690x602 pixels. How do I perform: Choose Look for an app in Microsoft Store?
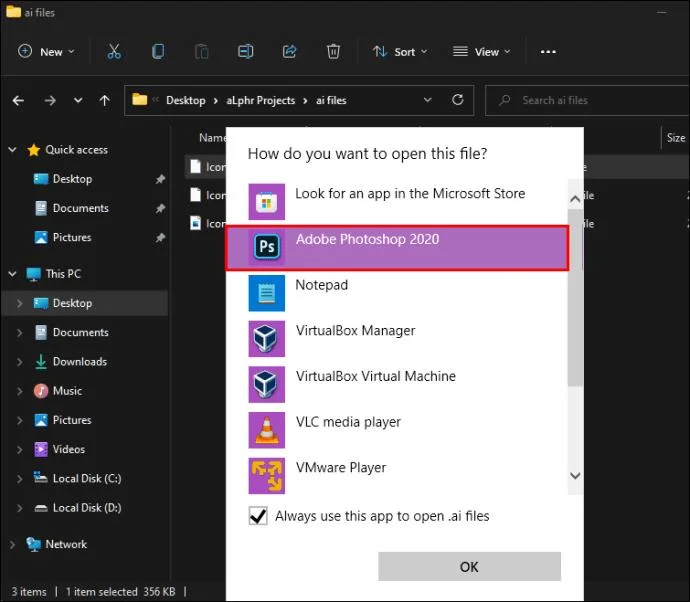[x=397, y=202]
